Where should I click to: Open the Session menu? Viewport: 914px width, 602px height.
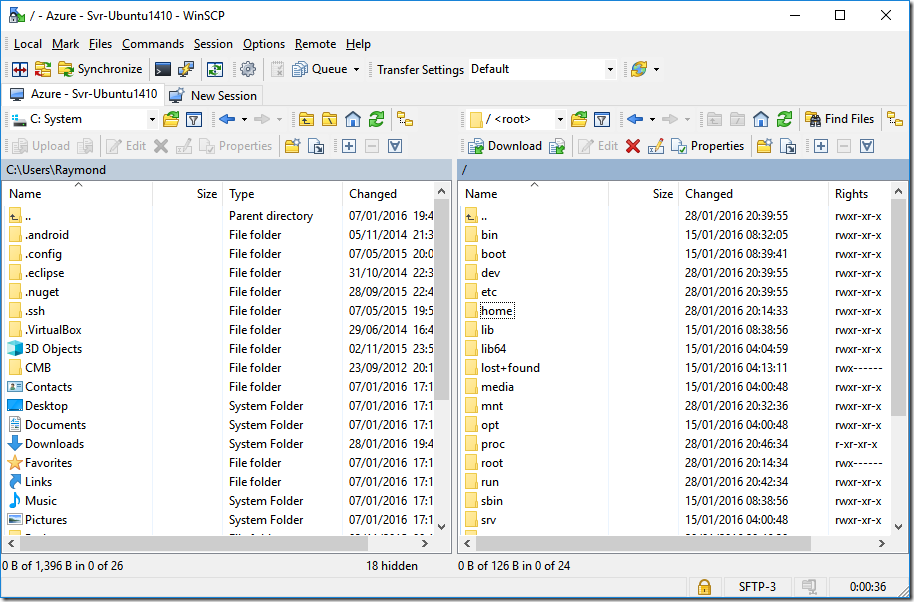(x=213, y=44)
